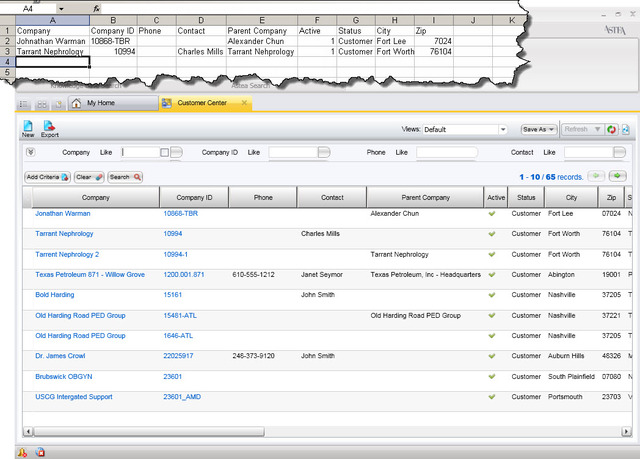Click the scrollbar right arrow
Viewport: 640px width, 459px height.
tap(626, 431)
